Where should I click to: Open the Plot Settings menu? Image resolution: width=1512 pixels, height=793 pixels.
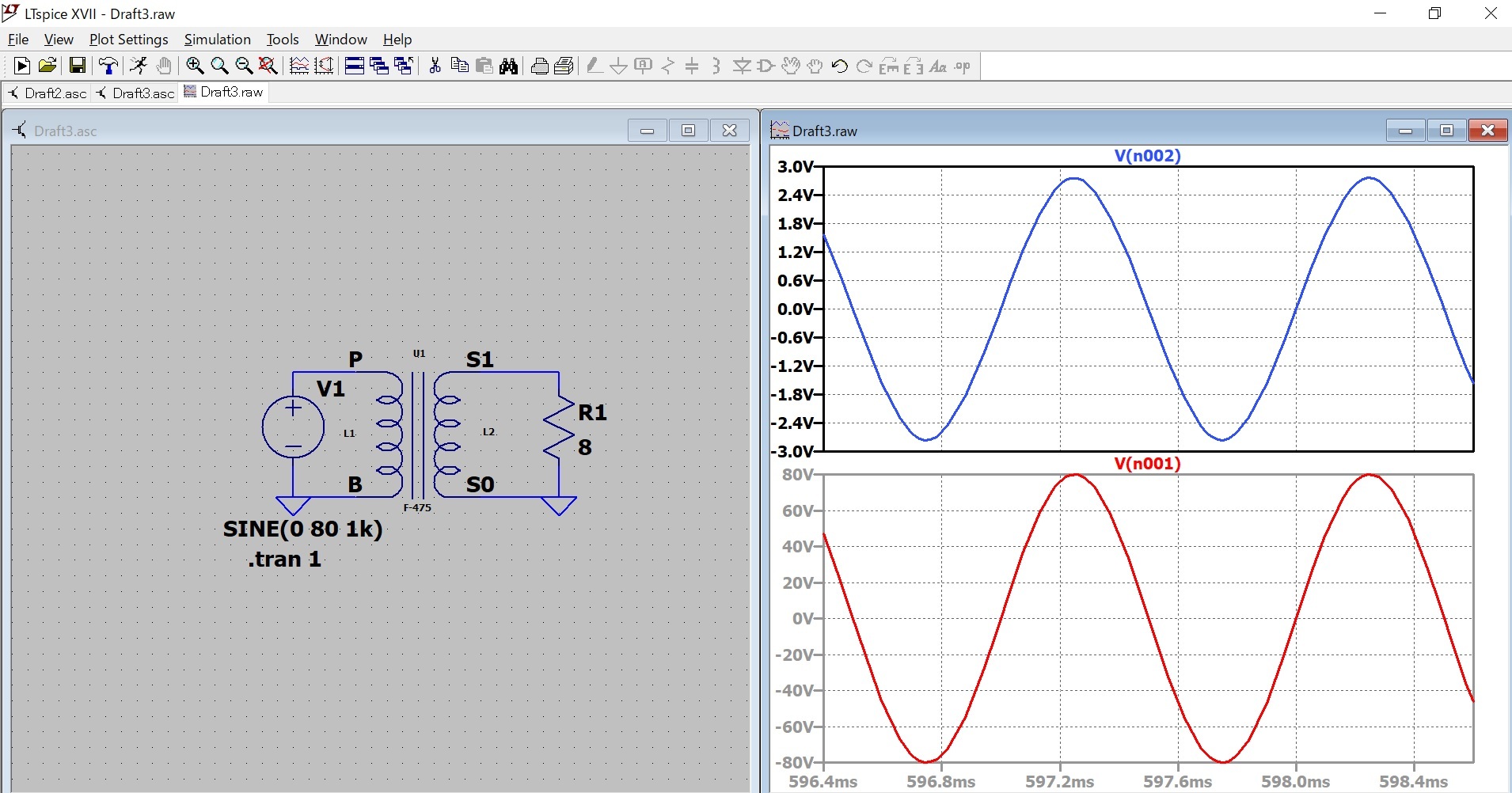point(128,40)
